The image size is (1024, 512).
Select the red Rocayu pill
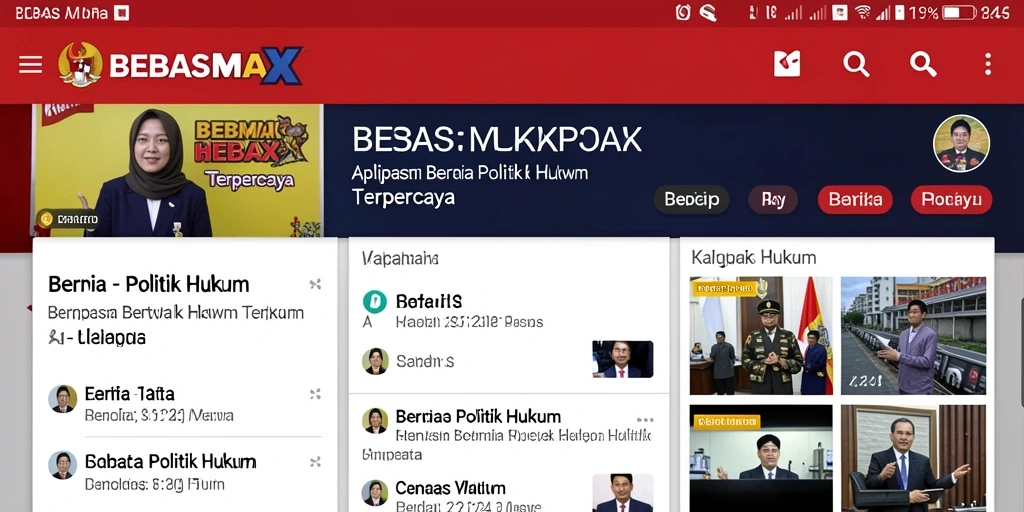[x=952, y=200]
